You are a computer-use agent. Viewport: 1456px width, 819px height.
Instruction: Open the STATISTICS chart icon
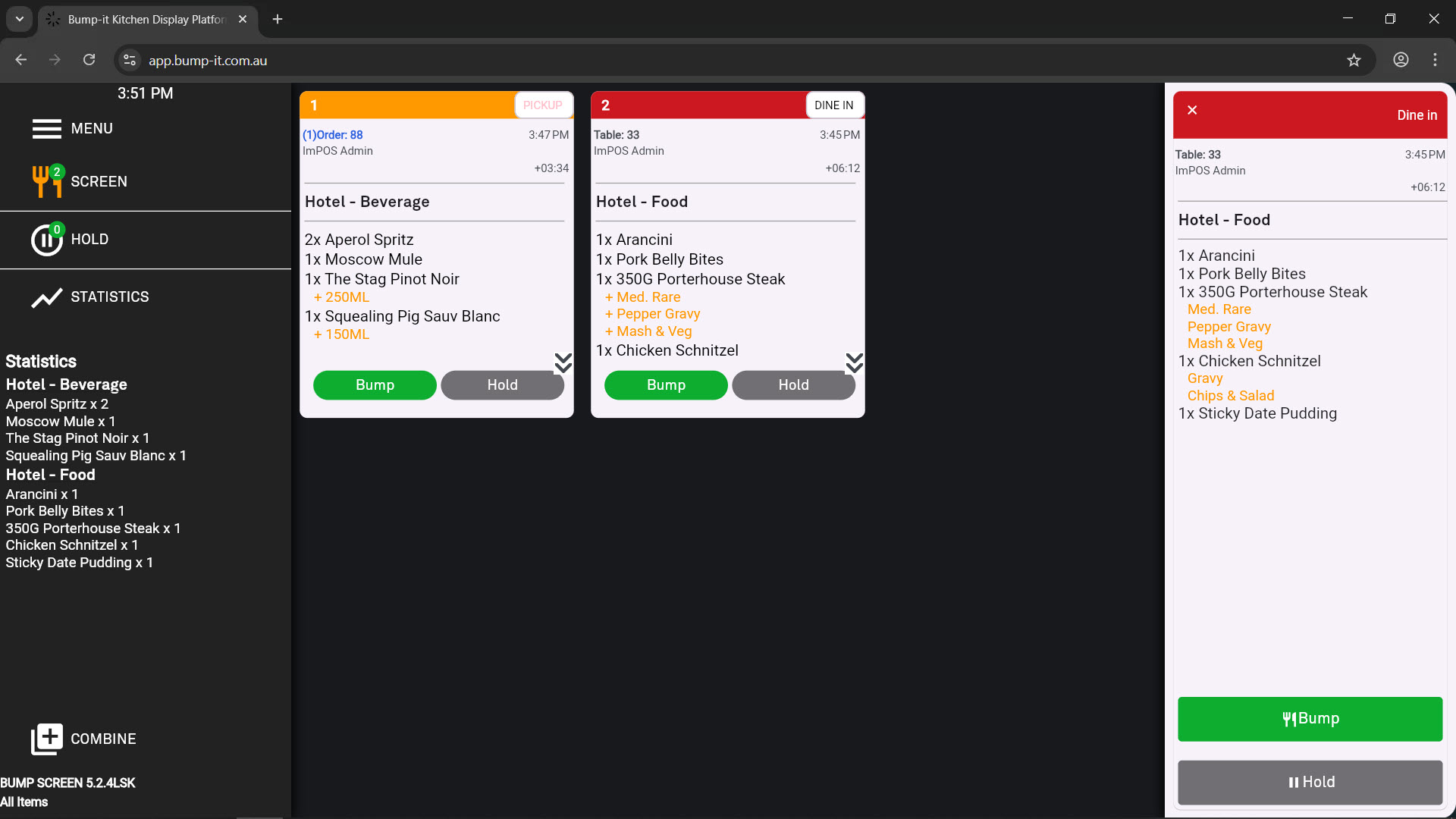46,297
